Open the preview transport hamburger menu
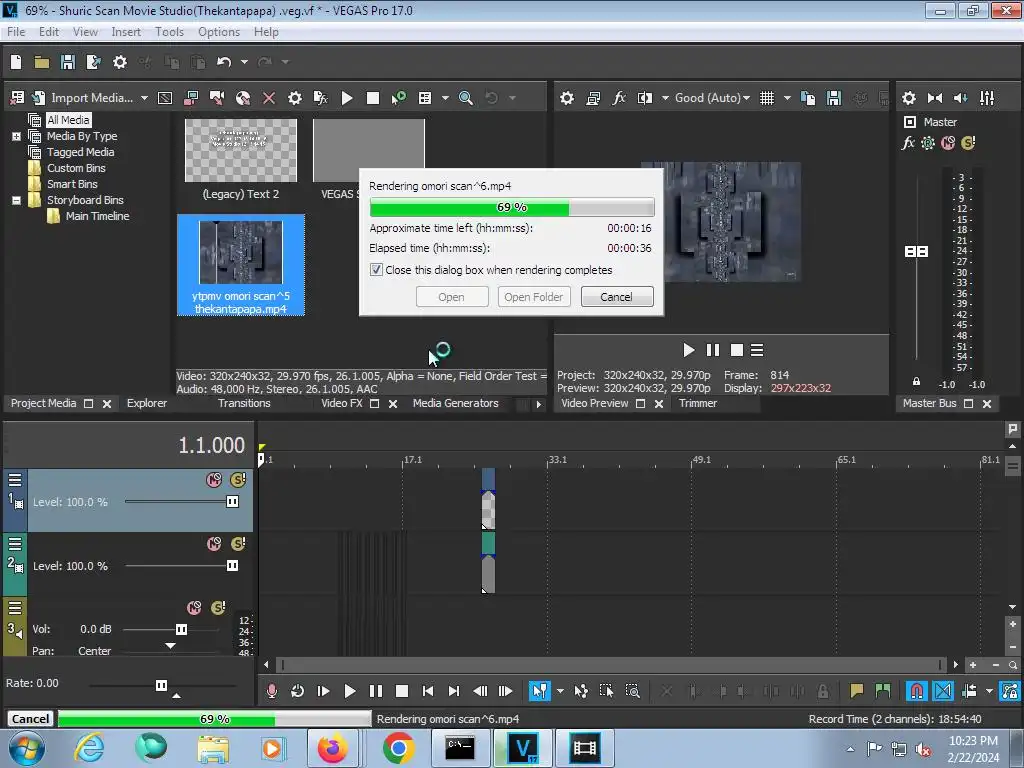The image size is (1024, 768). [757, 351]
